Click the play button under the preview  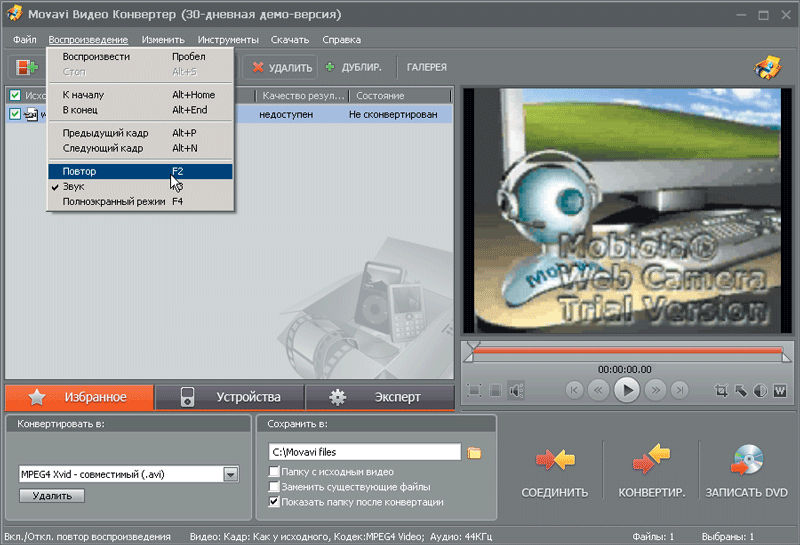click(x=626, y=390)
